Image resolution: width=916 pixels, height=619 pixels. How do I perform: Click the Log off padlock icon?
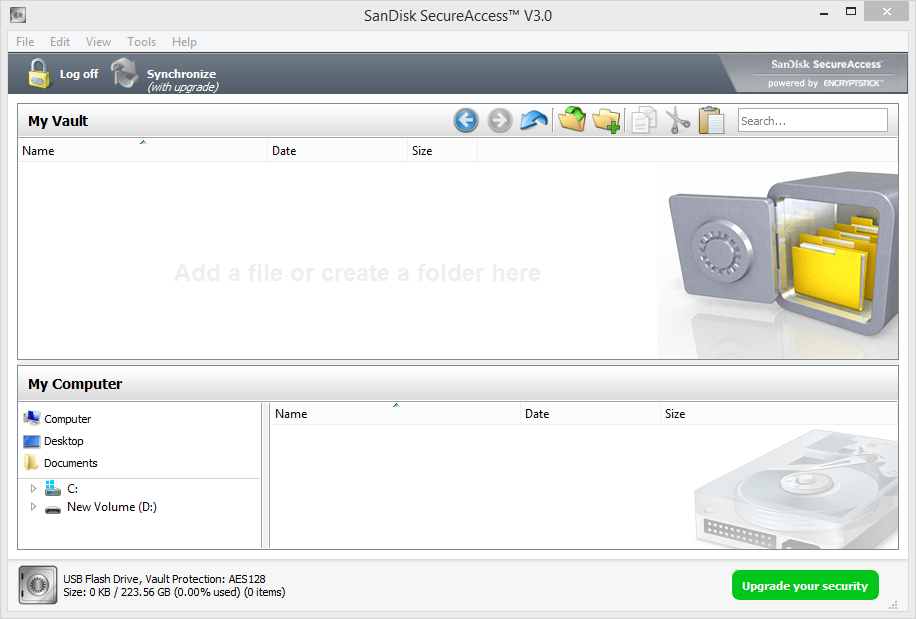point(39,74)
